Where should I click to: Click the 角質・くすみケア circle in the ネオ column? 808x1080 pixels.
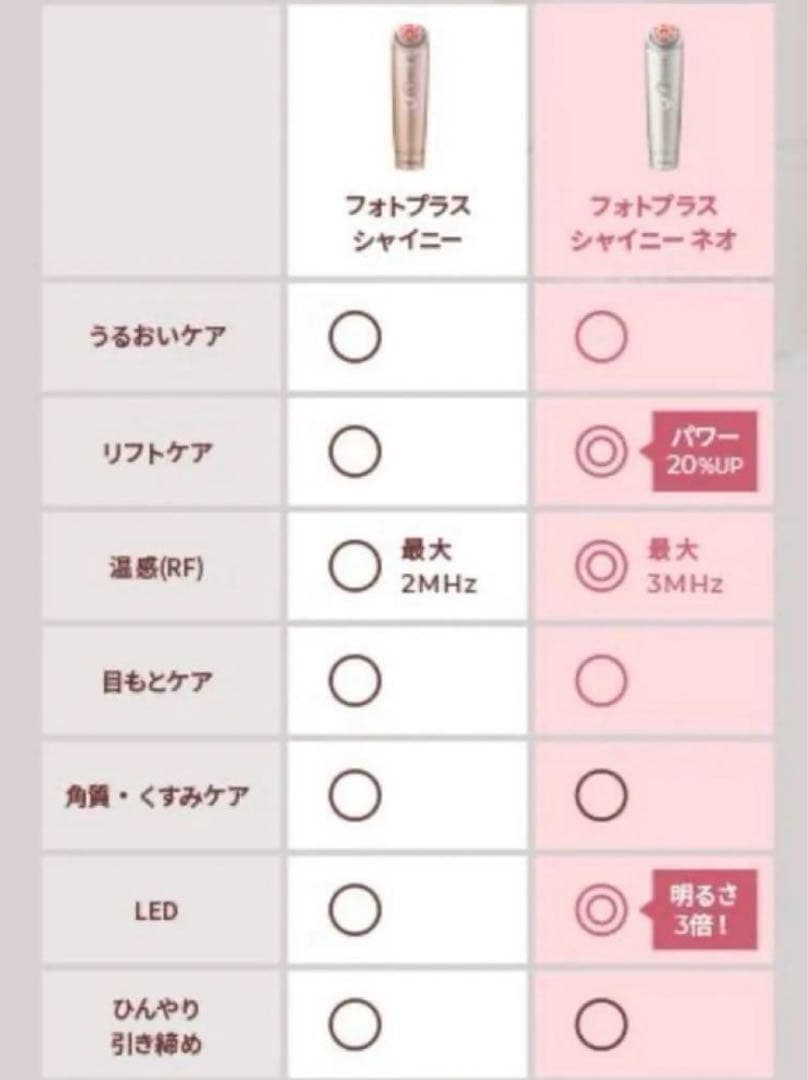point(601,796)
